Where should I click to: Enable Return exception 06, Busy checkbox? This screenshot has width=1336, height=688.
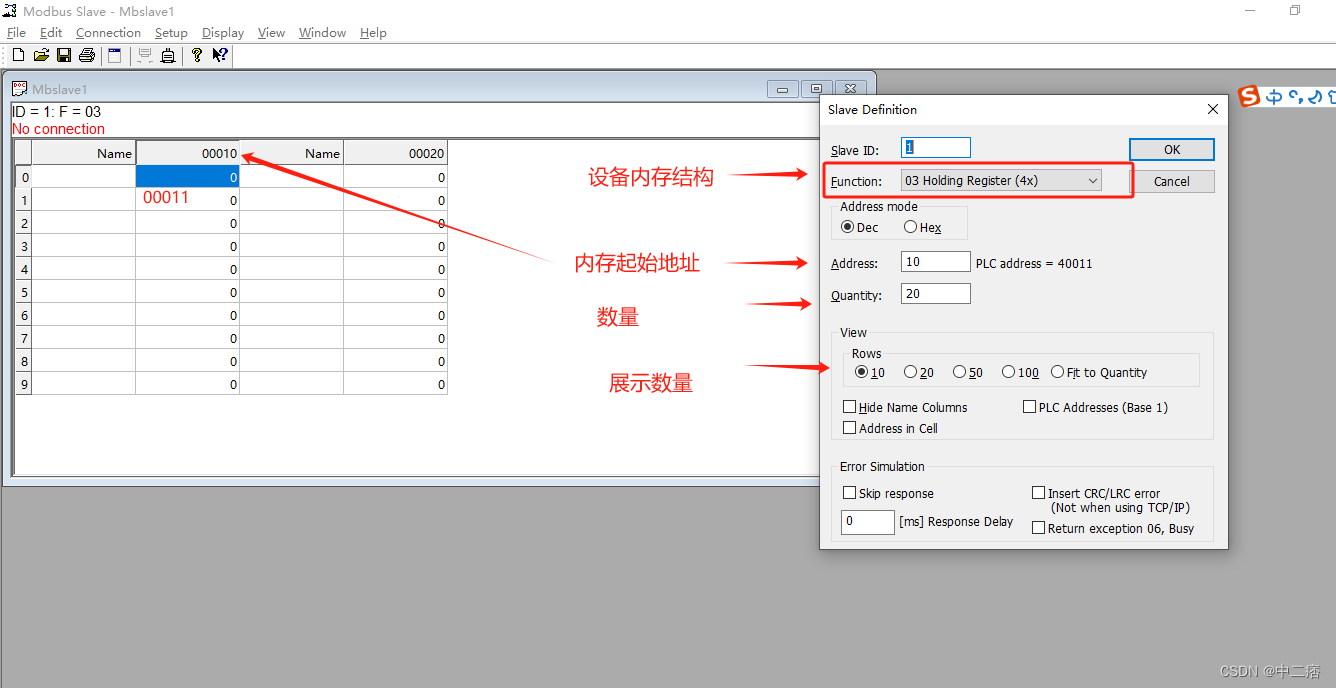point(1113,528)
